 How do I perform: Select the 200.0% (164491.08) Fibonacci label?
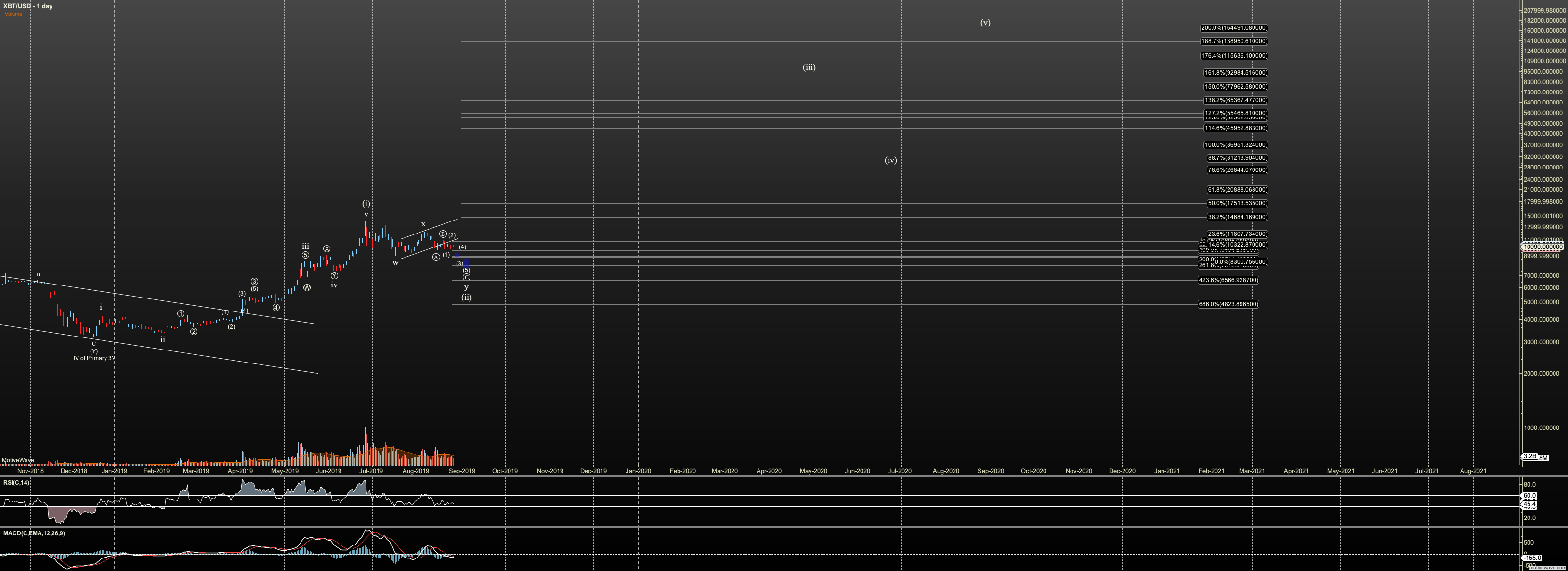coord(1234,28)
